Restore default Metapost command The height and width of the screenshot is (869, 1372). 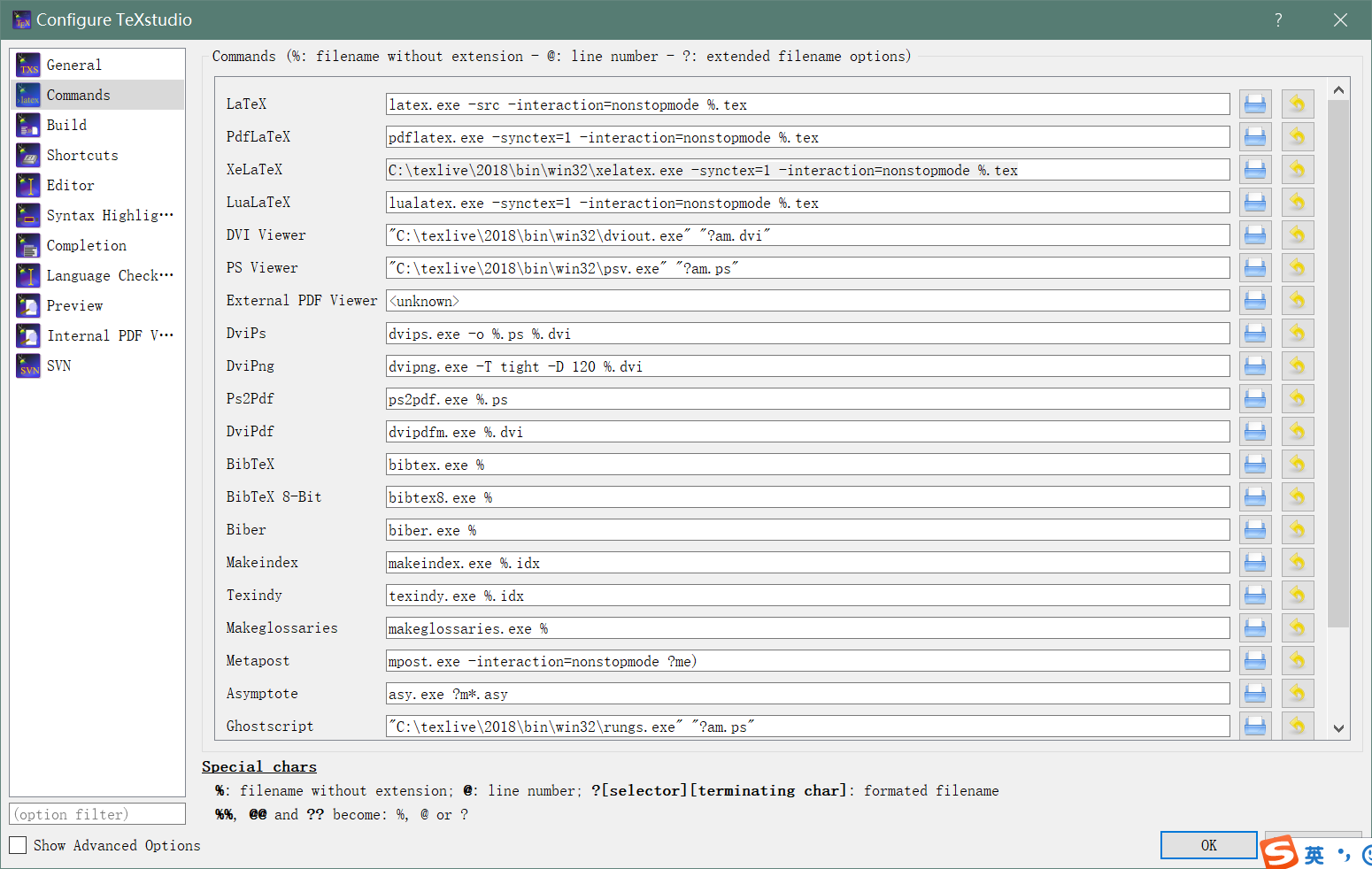coord(1297,660)
